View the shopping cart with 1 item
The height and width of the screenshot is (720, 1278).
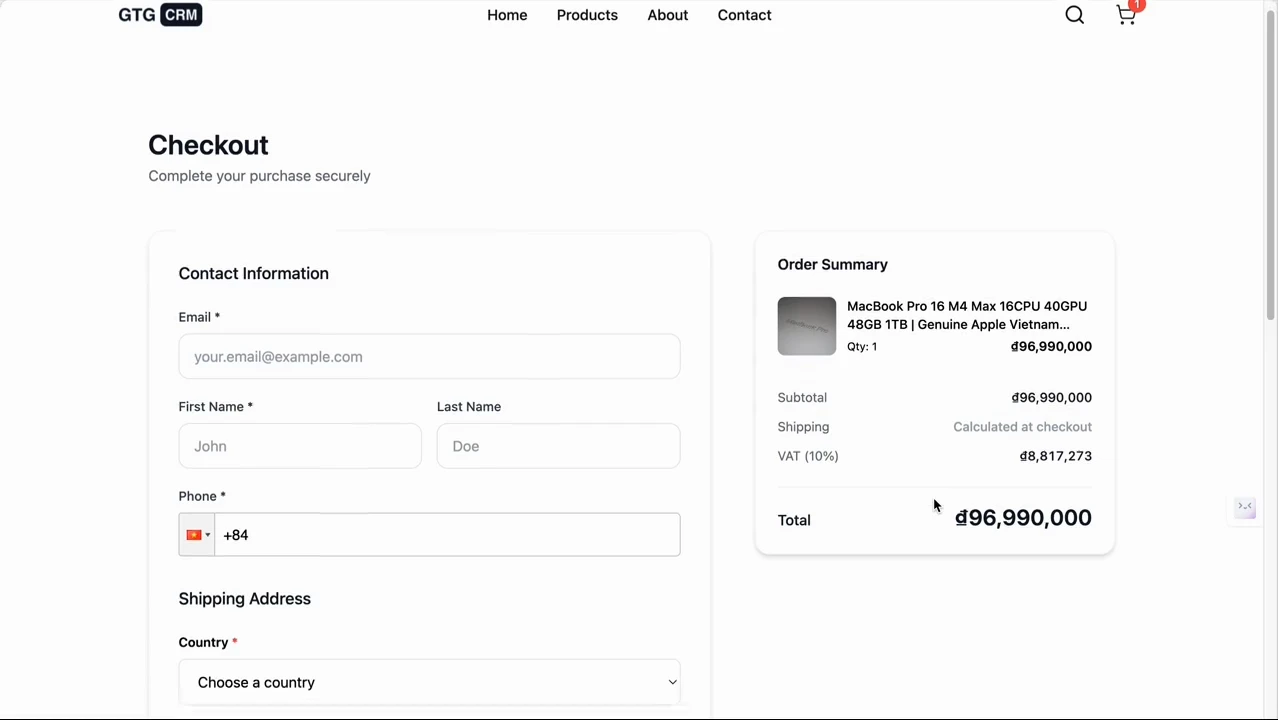click(x=1125, y=16)
